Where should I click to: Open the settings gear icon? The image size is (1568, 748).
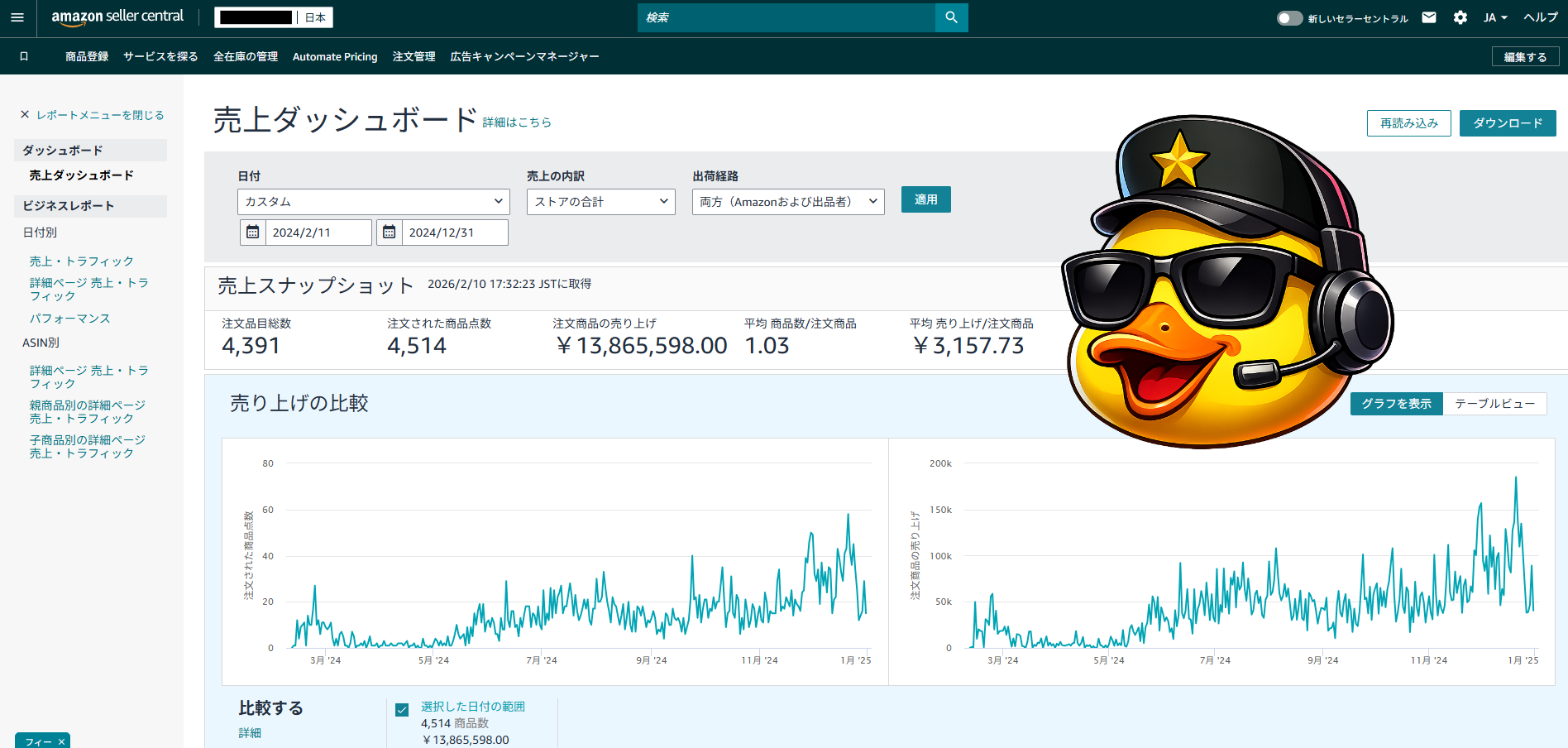tap(1460, 17)
